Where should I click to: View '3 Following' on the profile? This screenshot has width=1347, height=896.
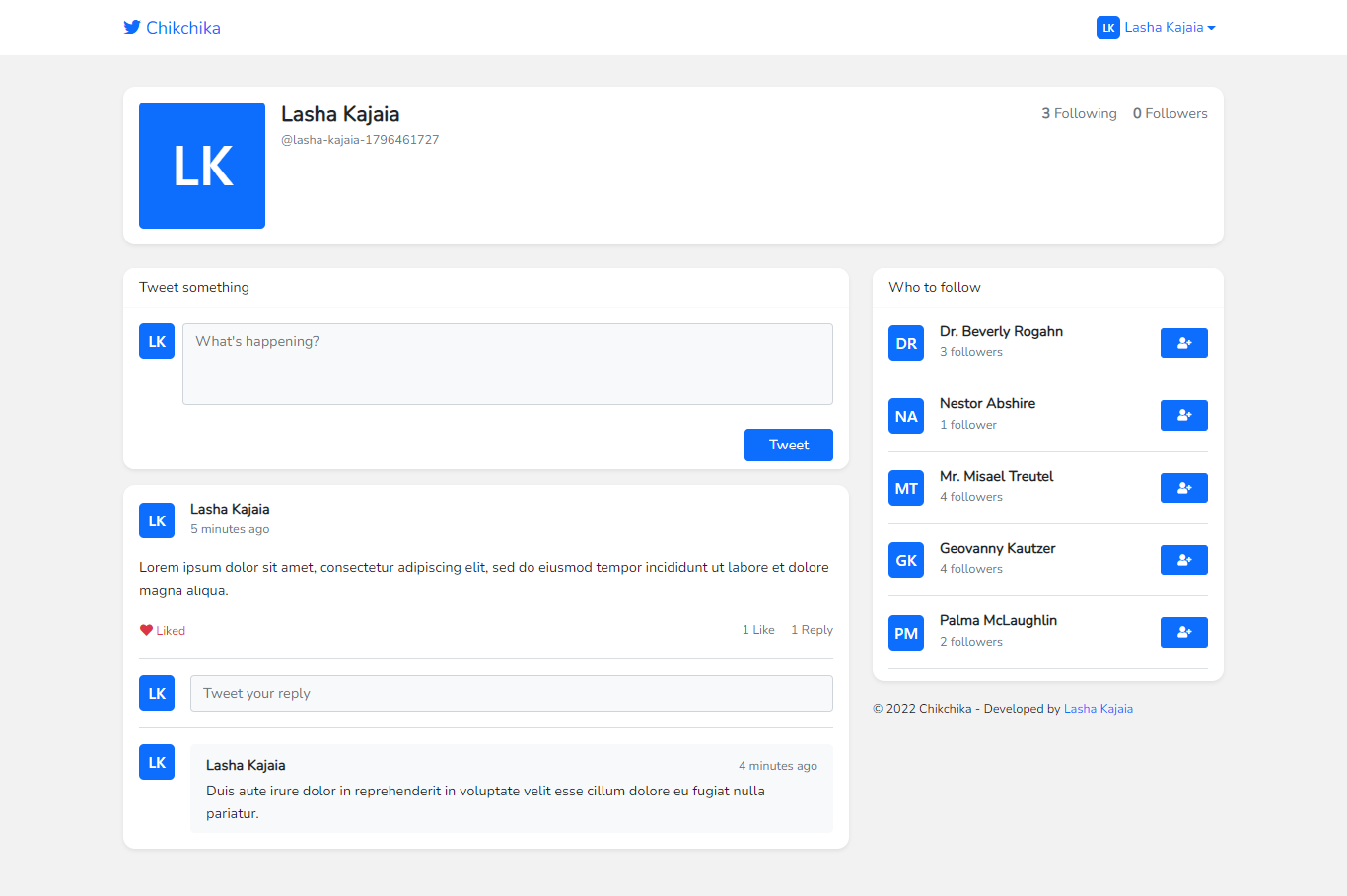[x=1079, y=113]
